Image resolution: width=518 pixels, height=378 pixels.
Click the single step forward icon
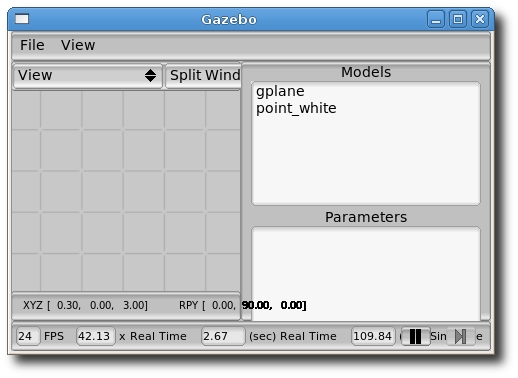[461, 336]
